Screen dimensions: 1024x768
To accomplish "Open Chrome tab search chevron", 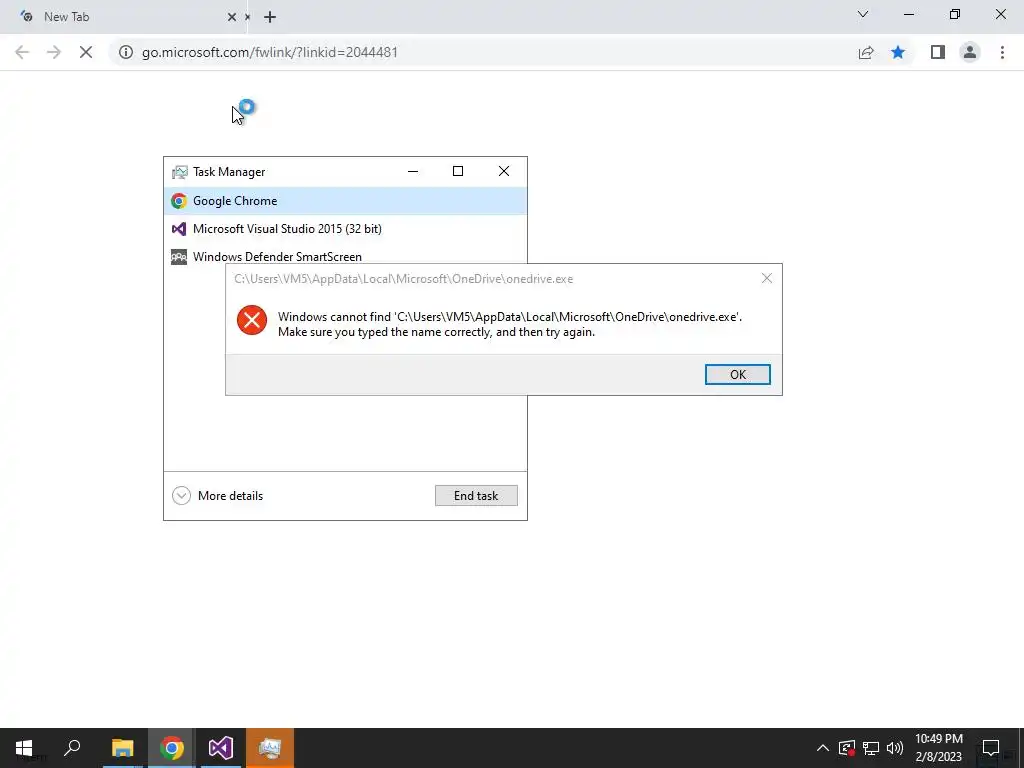I will (x=863, y=14).
